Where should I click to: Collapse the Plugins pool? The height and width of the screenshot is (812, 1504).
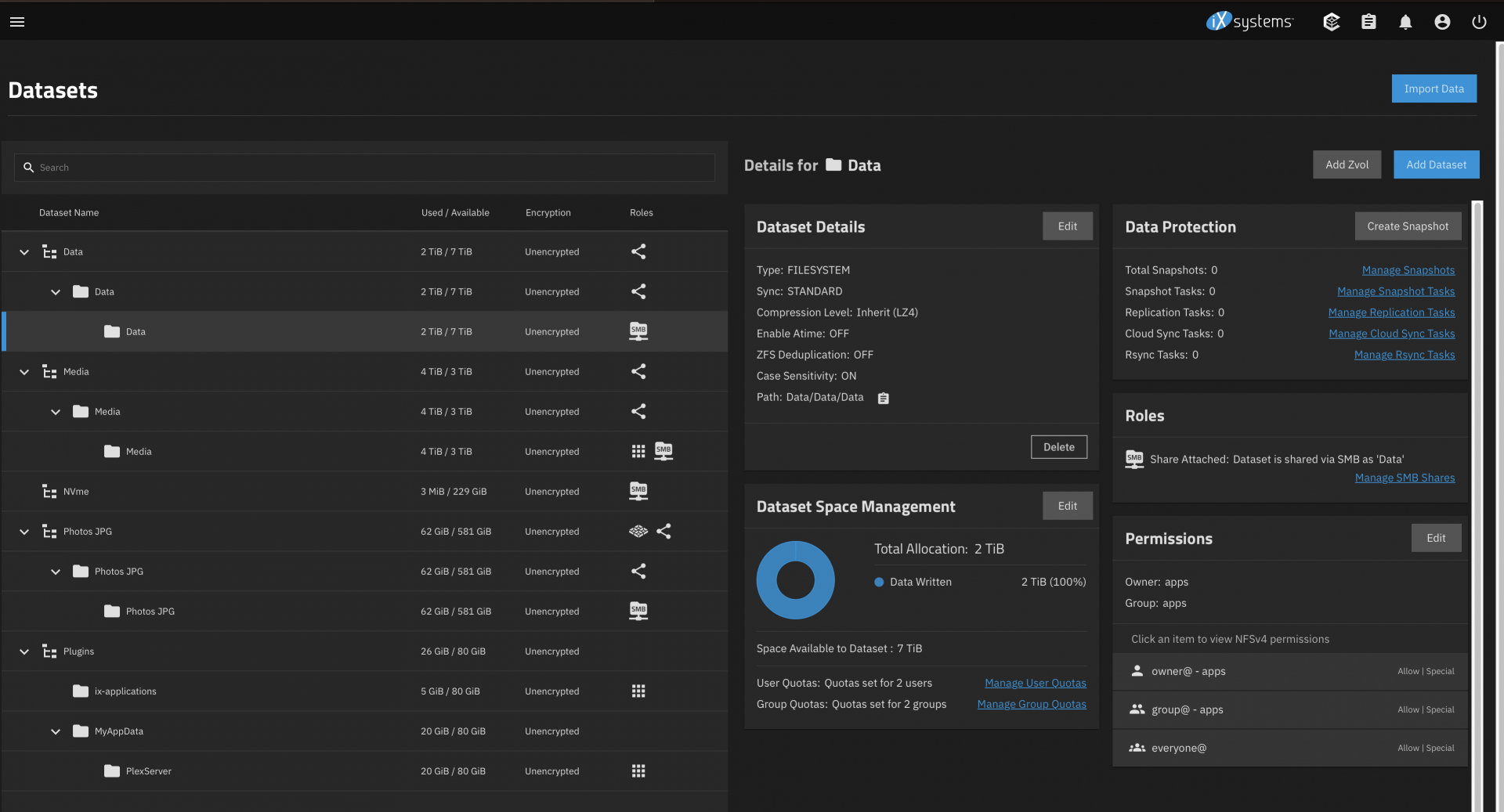coord(24,651)
